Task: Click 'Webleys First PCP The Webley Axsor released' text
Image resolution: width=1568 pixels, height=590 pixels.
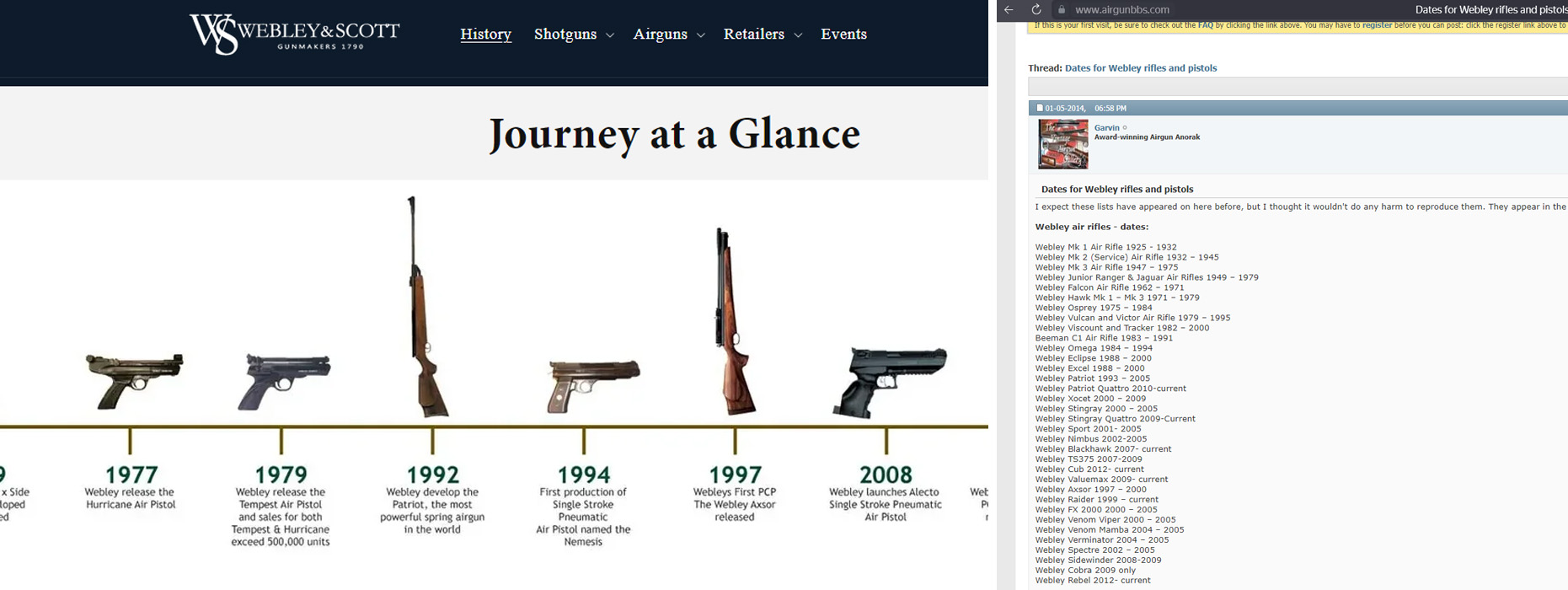Action: tap(735, 504)
